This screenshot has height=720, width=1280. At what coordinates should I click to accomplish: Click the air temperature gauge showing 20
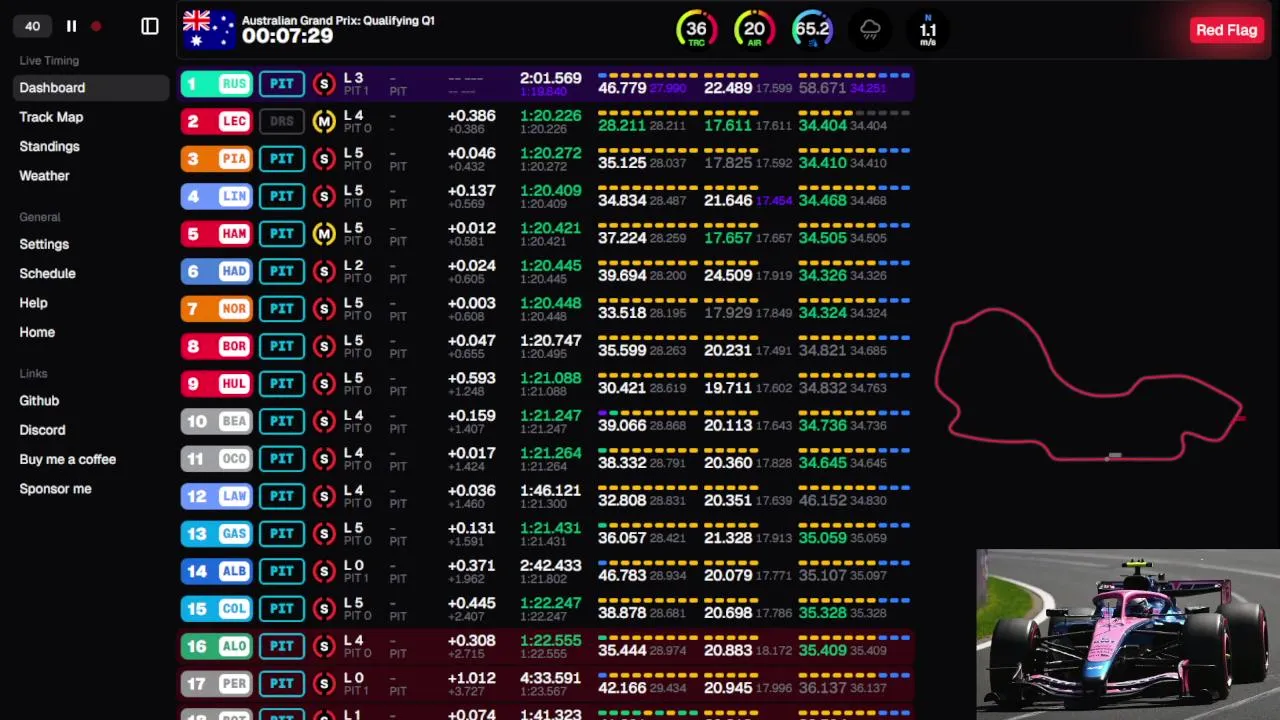pos(754,30)
